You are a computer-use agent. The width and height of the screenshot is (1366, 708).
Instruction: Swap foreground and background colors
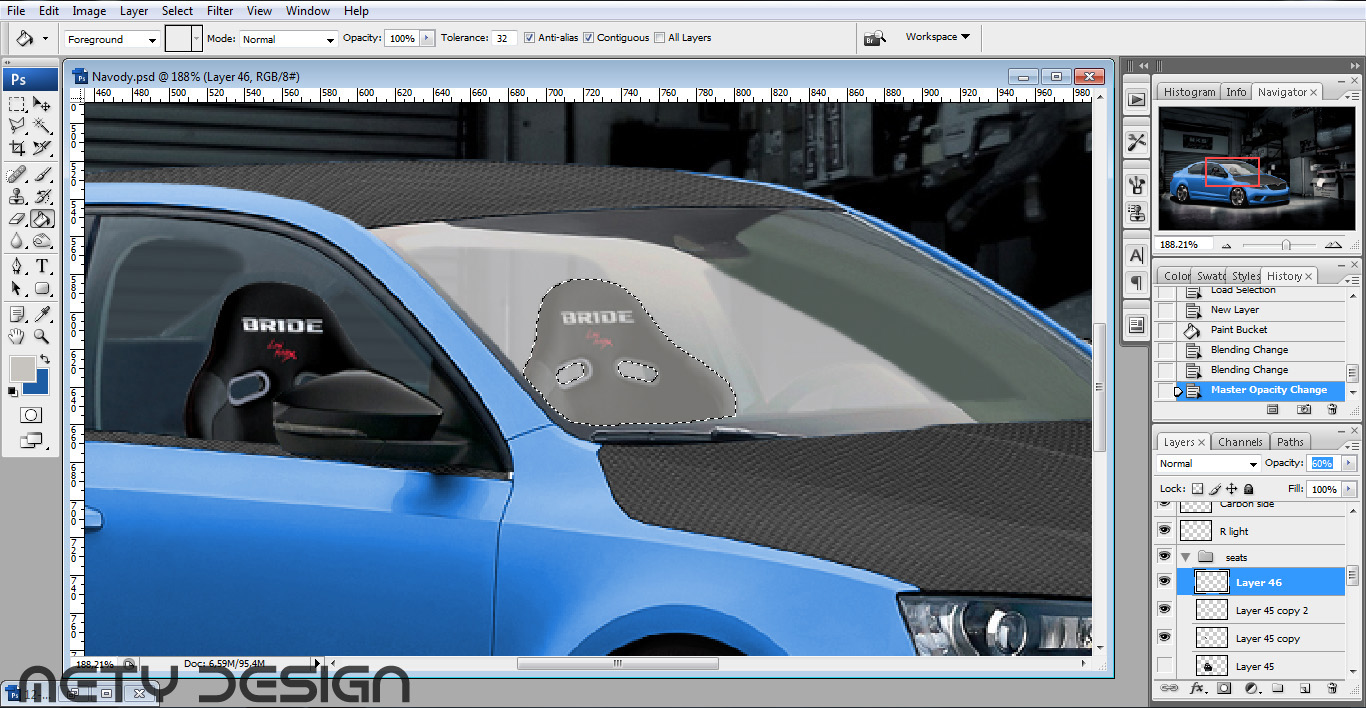(45, 359)
